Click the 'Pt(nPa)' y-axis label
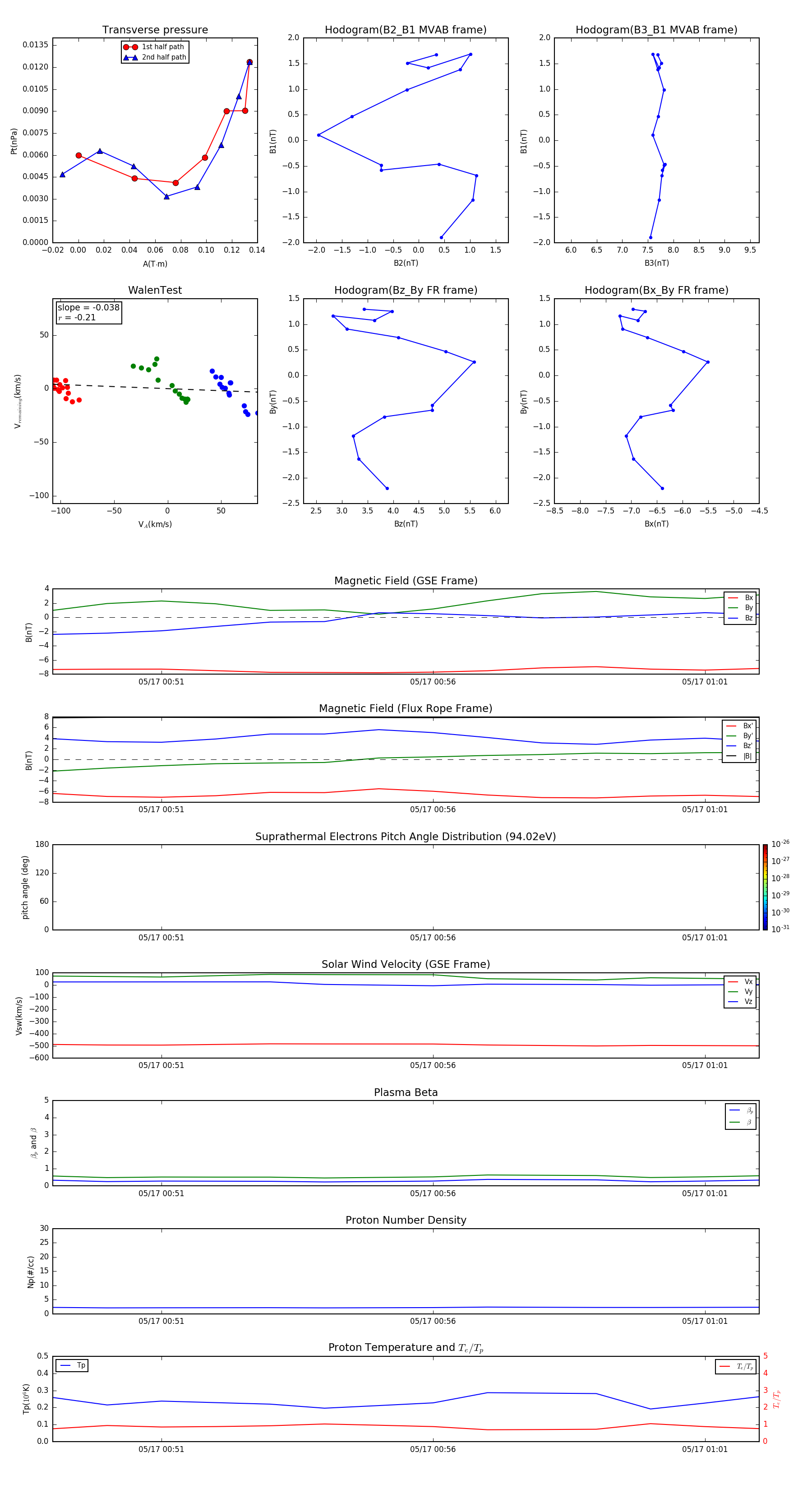 14,141
